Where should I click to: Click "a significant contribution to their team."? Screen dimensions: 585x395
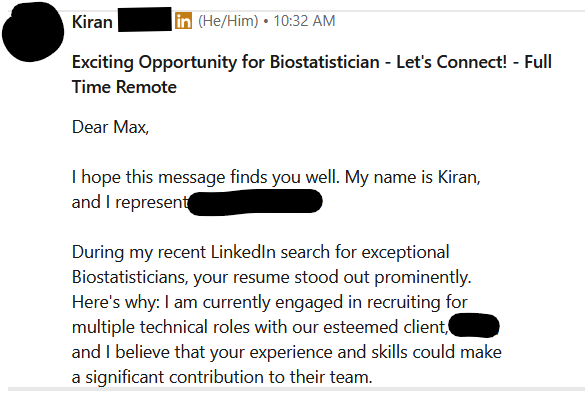click(222, 377)
